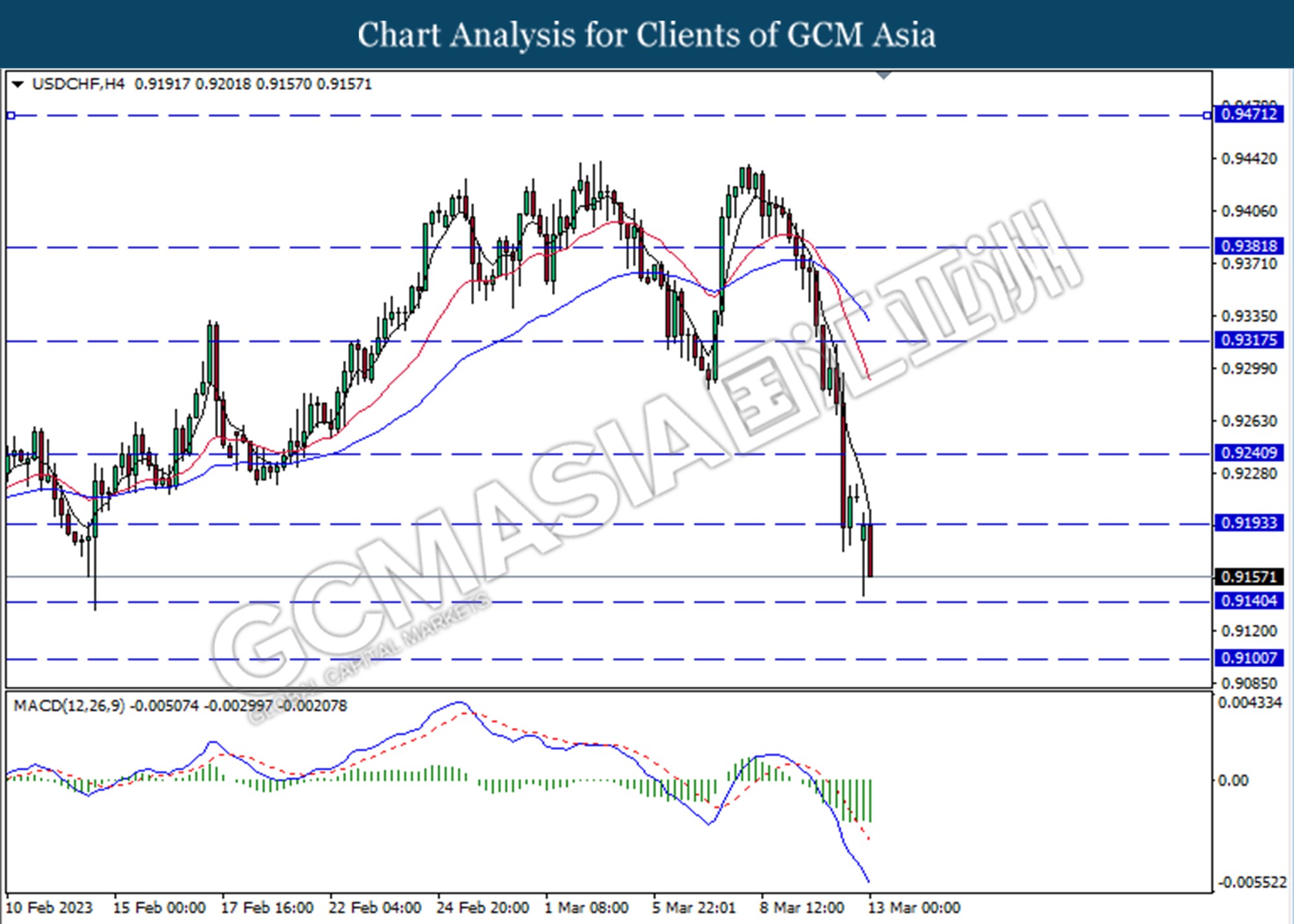Image resolution: width=1294 pixels, height=924 pixels.
Task: Click the USDCHF,H4 symbol label
Action: click(x=78, y=84)
